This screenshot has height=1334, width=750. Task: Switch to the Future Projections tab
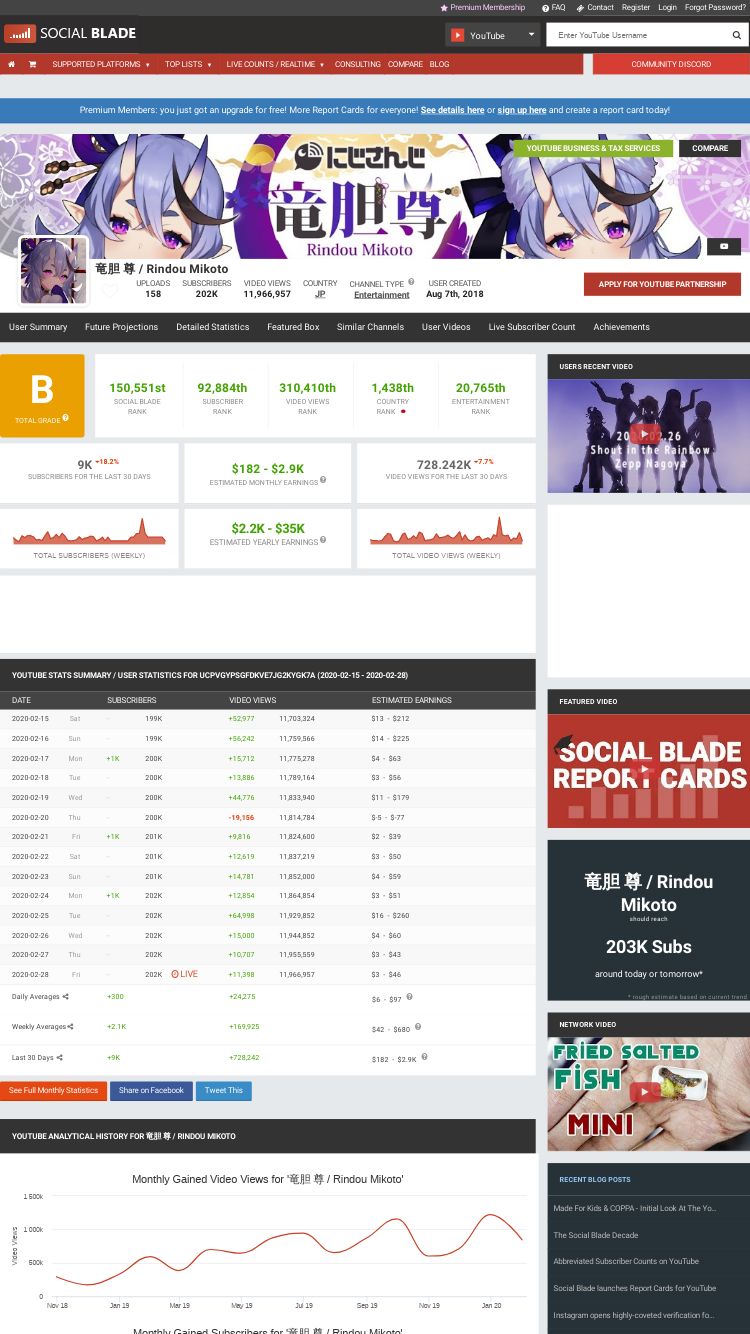121,327
